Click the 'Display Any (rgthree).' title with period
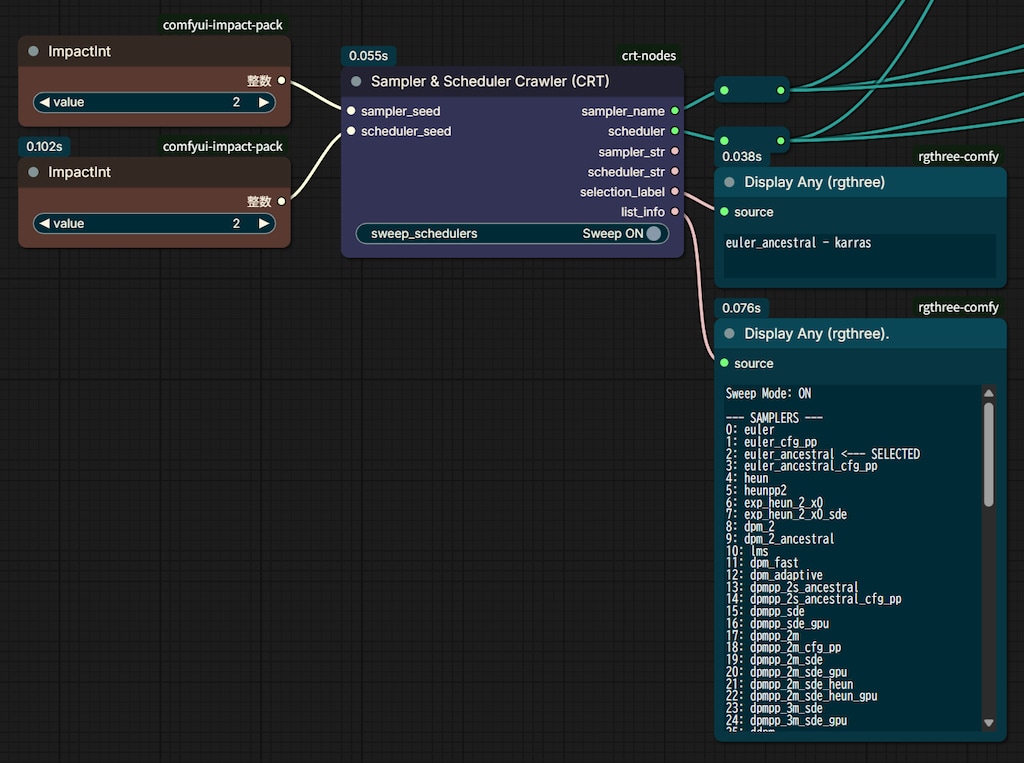This screenshot has width=1024, height=763. [x=817, y=334]
